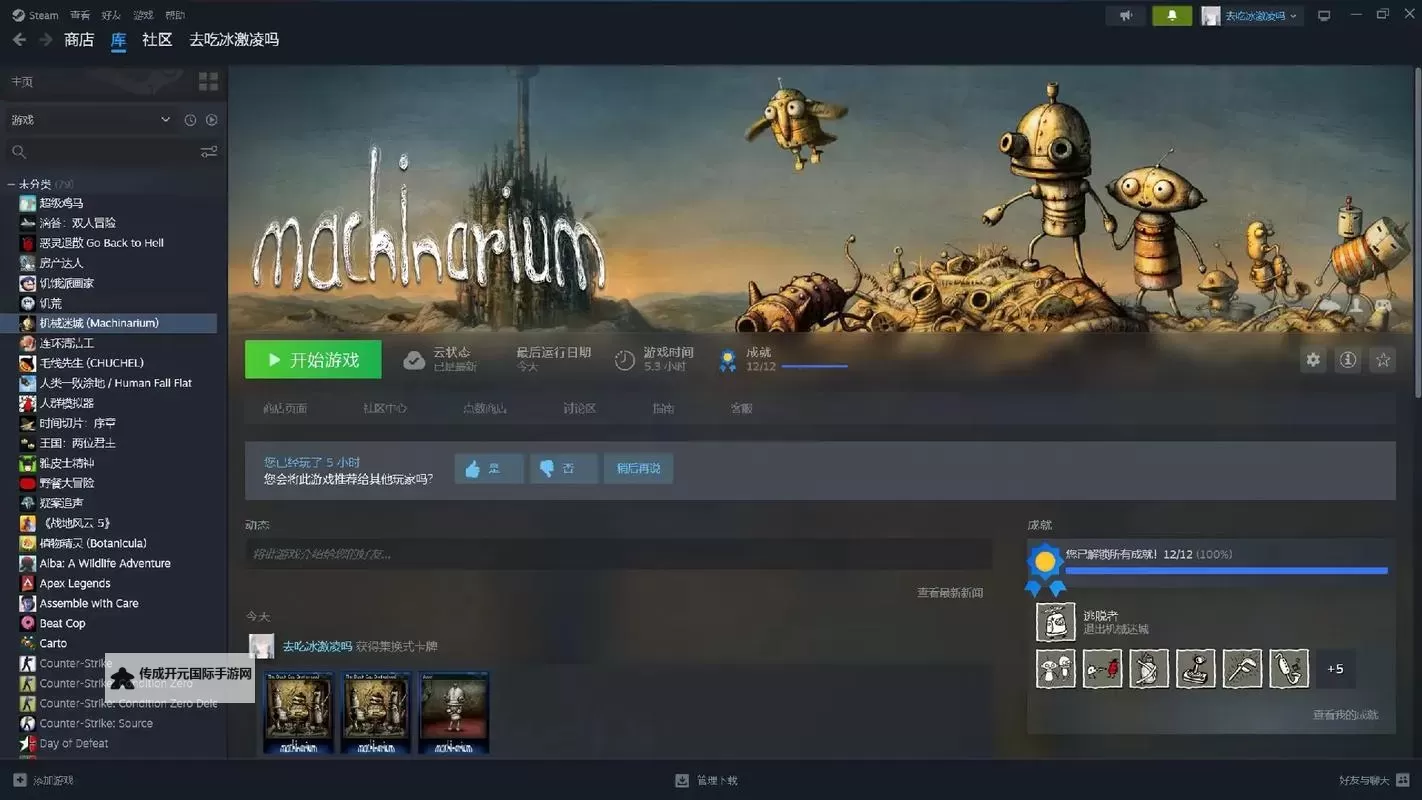
Task: Open the game settings gear
Action: point(1313,360)
